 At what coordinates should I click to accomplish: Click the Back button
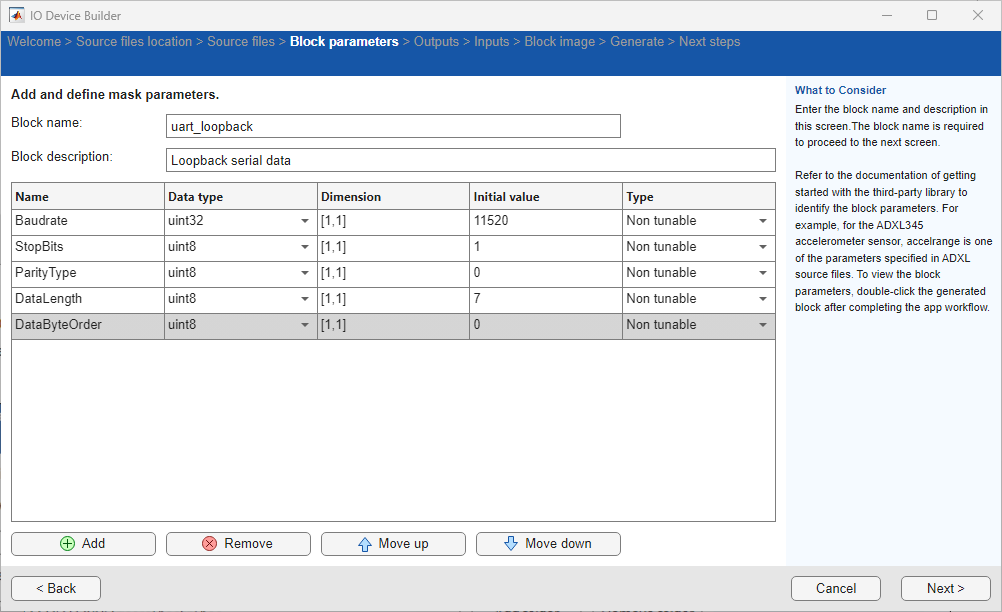(x=55, y=588)
